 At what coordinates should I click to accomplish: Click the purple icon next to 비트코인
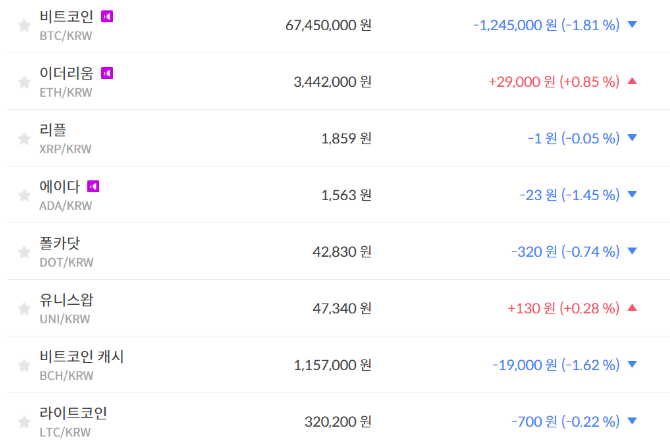pos(107,16)
